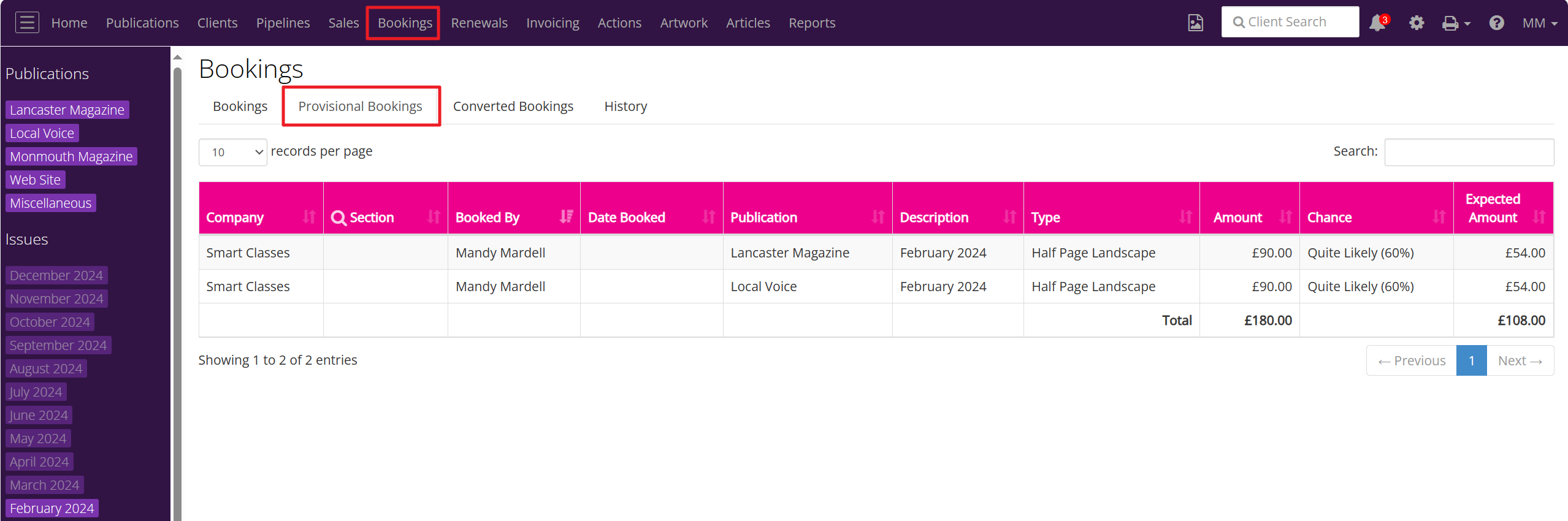The width and height of the screenshot is (1568, 521).
Task: Sort by Description column arrows
Action: [1009, 216]
